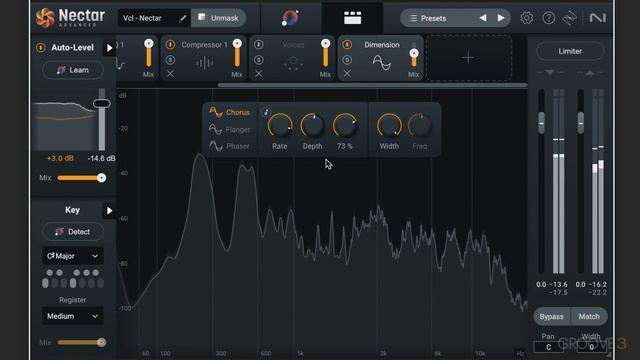640x360 pixels.
Task: Open the Register Medium dropdown
Action: tap(73, 316)
